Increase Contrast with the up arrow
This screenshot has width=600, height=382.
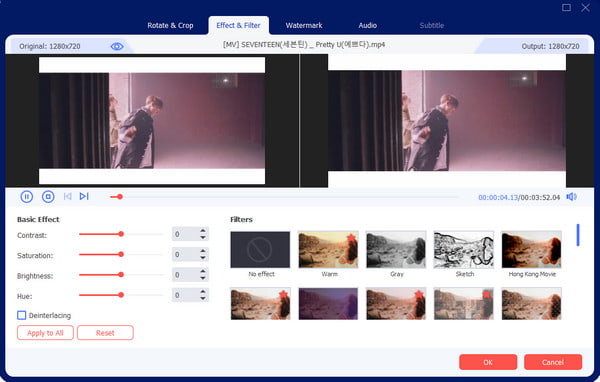coord(203,231)
